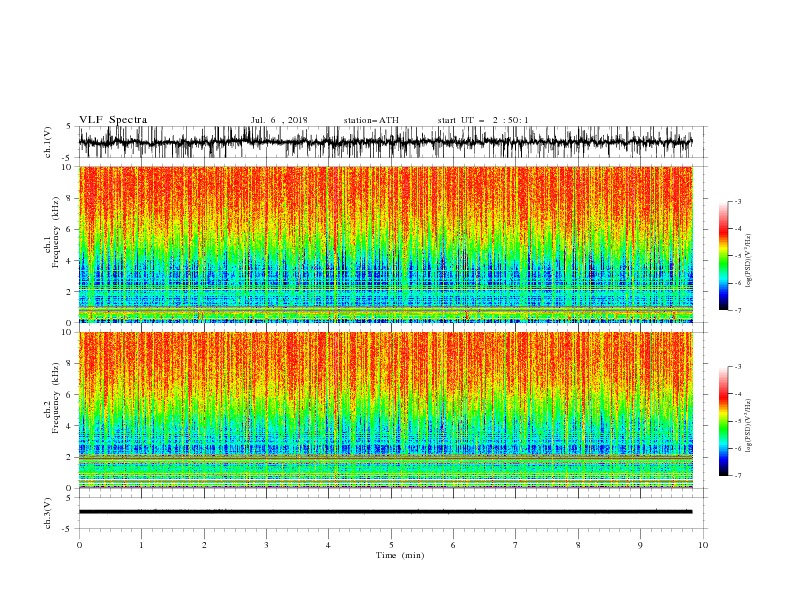Click the 'ch.3(V)' axis label

pyautogui.click(x=48, y=513)
